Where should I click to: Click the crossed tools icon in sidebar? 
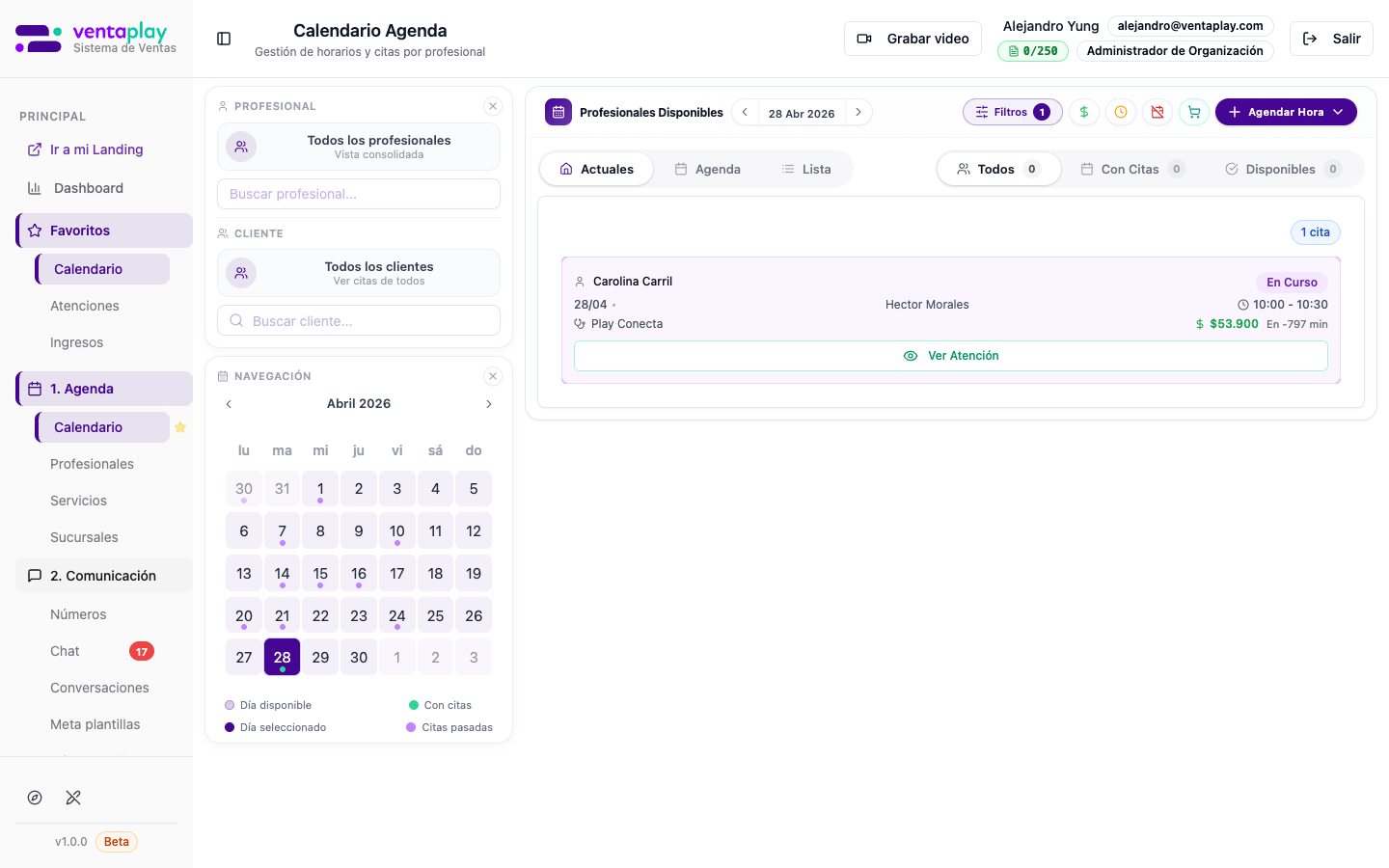pyautogui.click(x=73, y=798)
